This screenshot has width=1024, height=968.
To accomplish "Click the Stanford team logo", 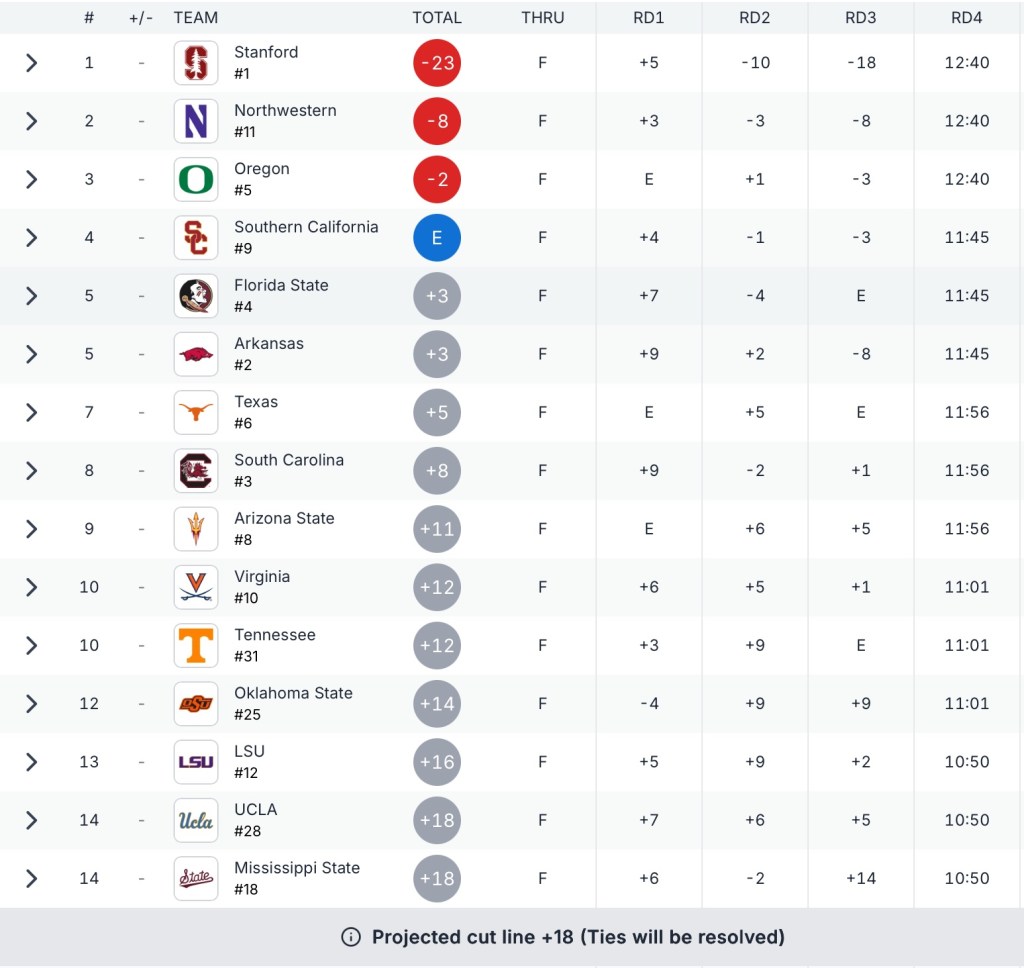I will click(195, 63).
